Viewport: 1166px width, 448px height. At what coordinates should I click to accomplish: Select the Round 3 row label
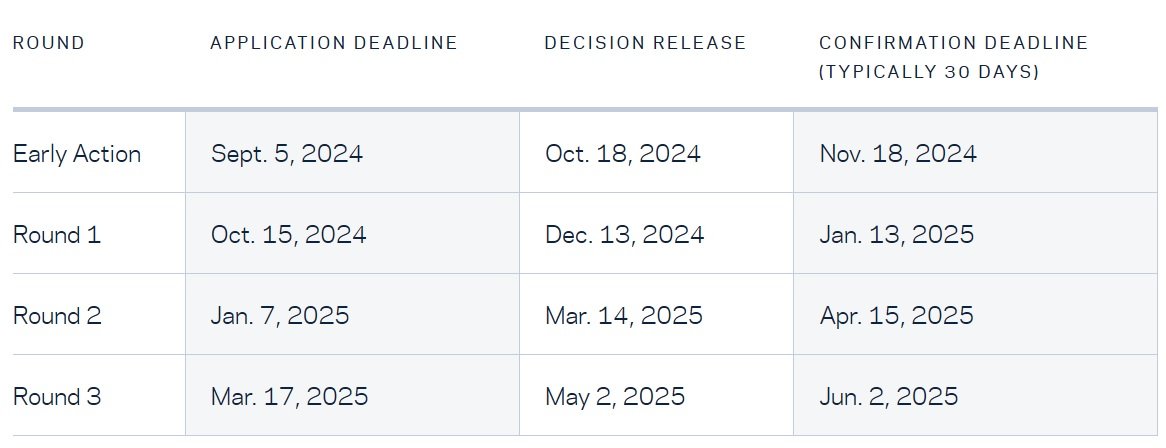(x=57, y=397)
